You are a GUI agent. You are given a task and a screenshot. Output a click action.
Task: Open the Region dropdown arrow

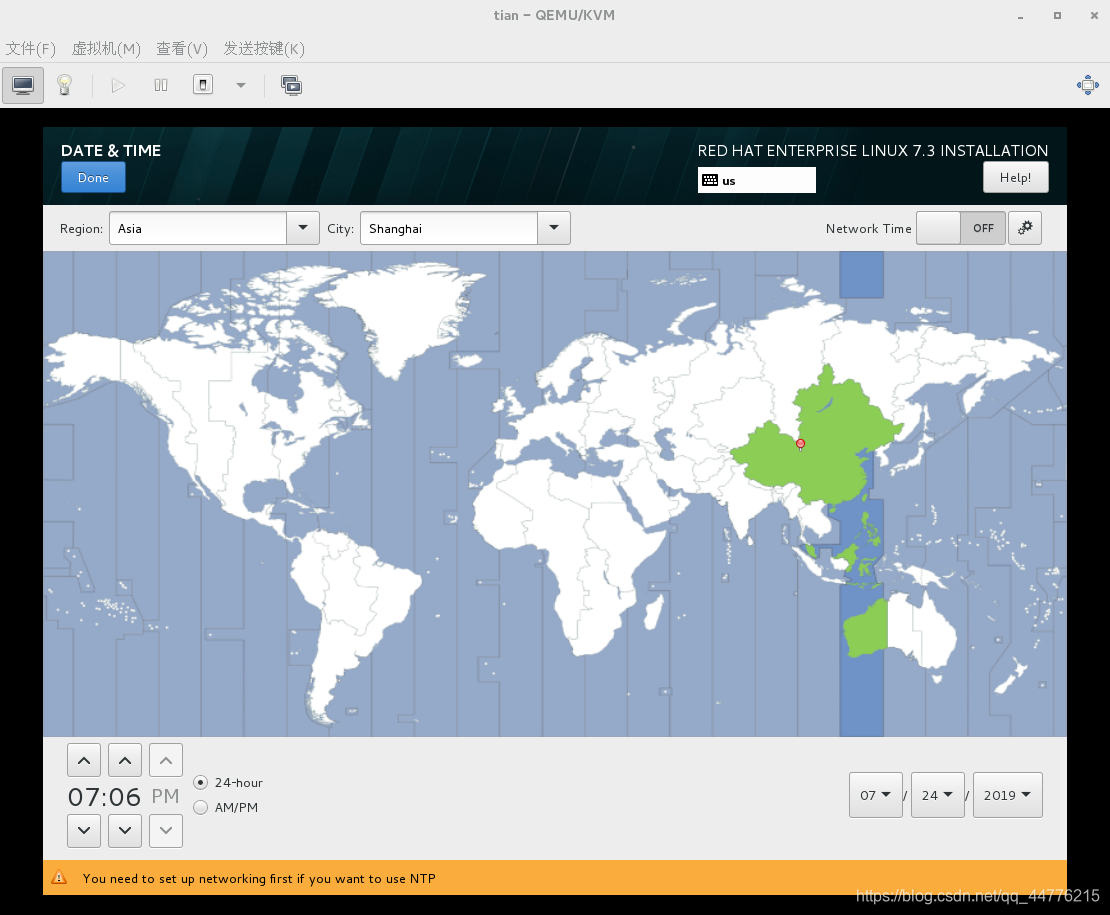[x=303, y=228]
